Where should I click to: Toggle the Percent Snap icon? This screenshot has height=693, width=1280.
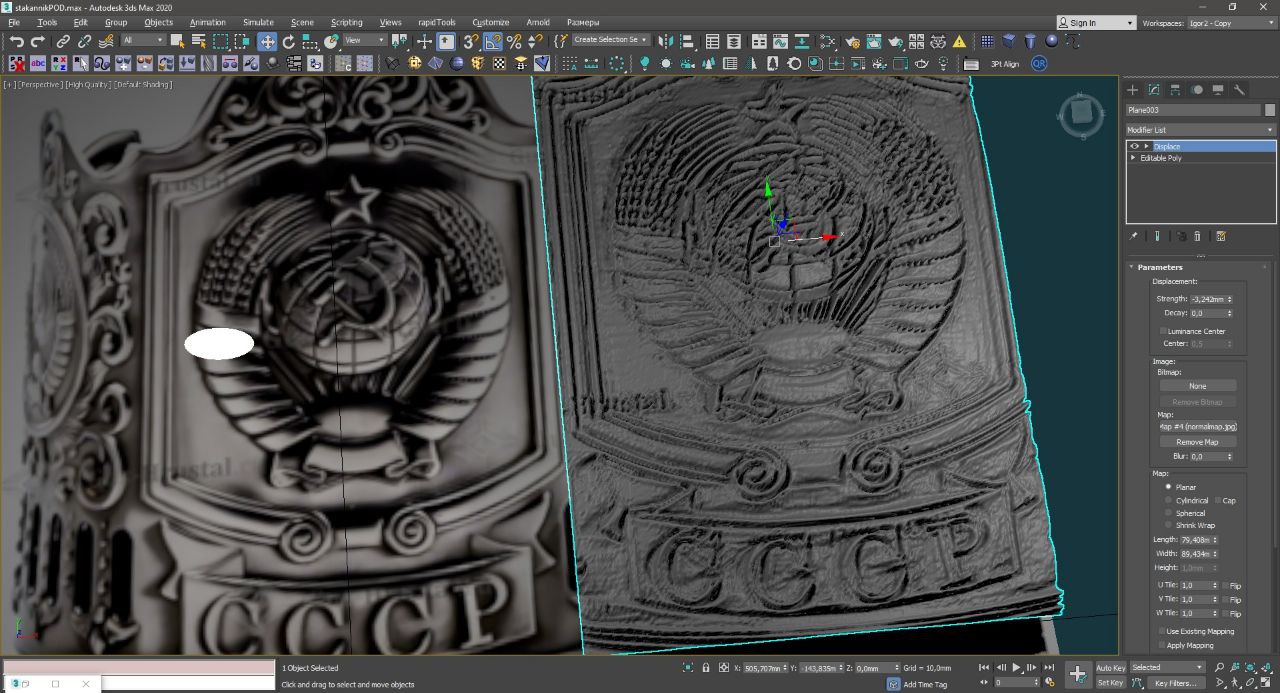pyautogui.click(x=514, y=41)
